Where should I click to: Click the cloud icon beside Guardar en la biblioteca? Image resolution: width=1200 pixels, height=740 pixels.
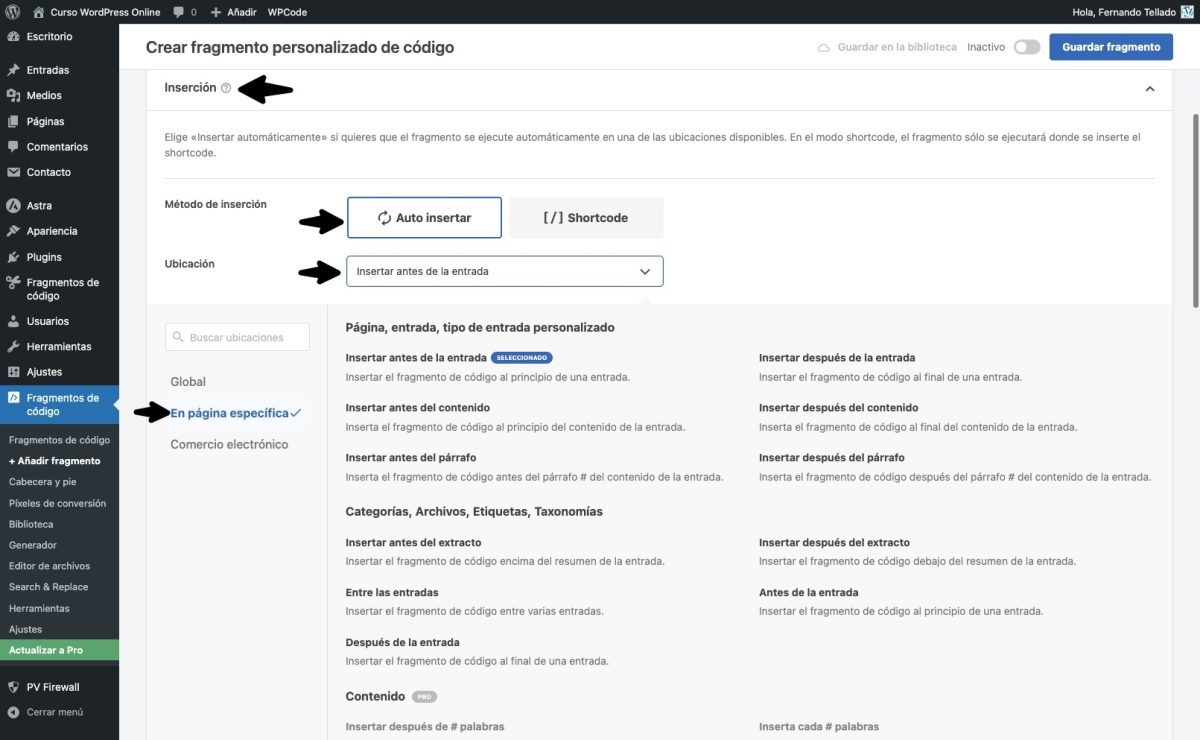824,47
